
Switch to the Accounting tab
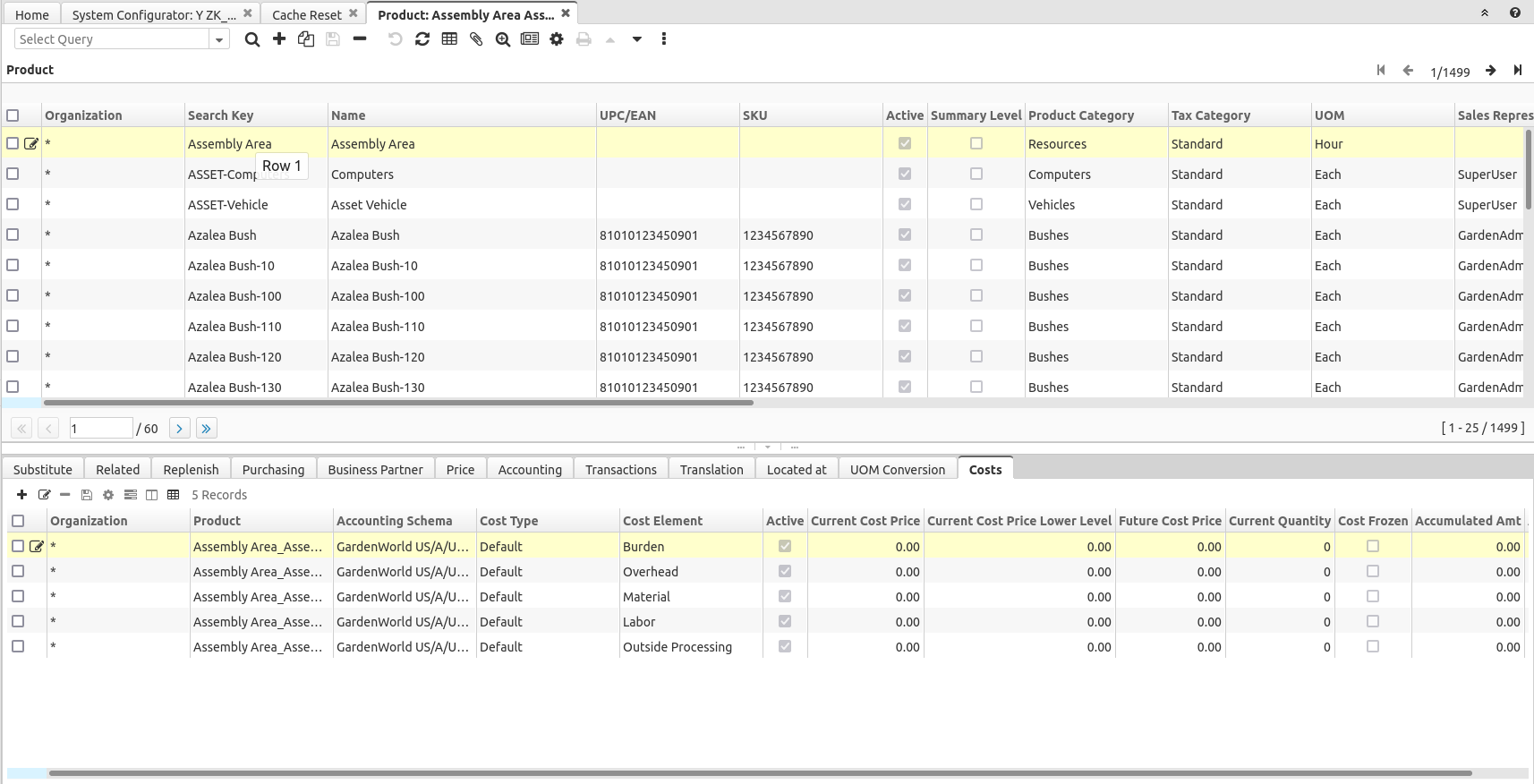pyautogui.click(x=530, y=470)
